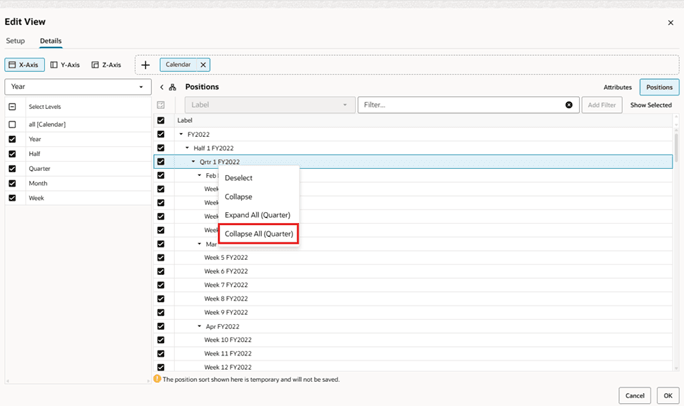
Task: Toggle the Select Levels tri-state checkbox
Action: coord(12,106)
